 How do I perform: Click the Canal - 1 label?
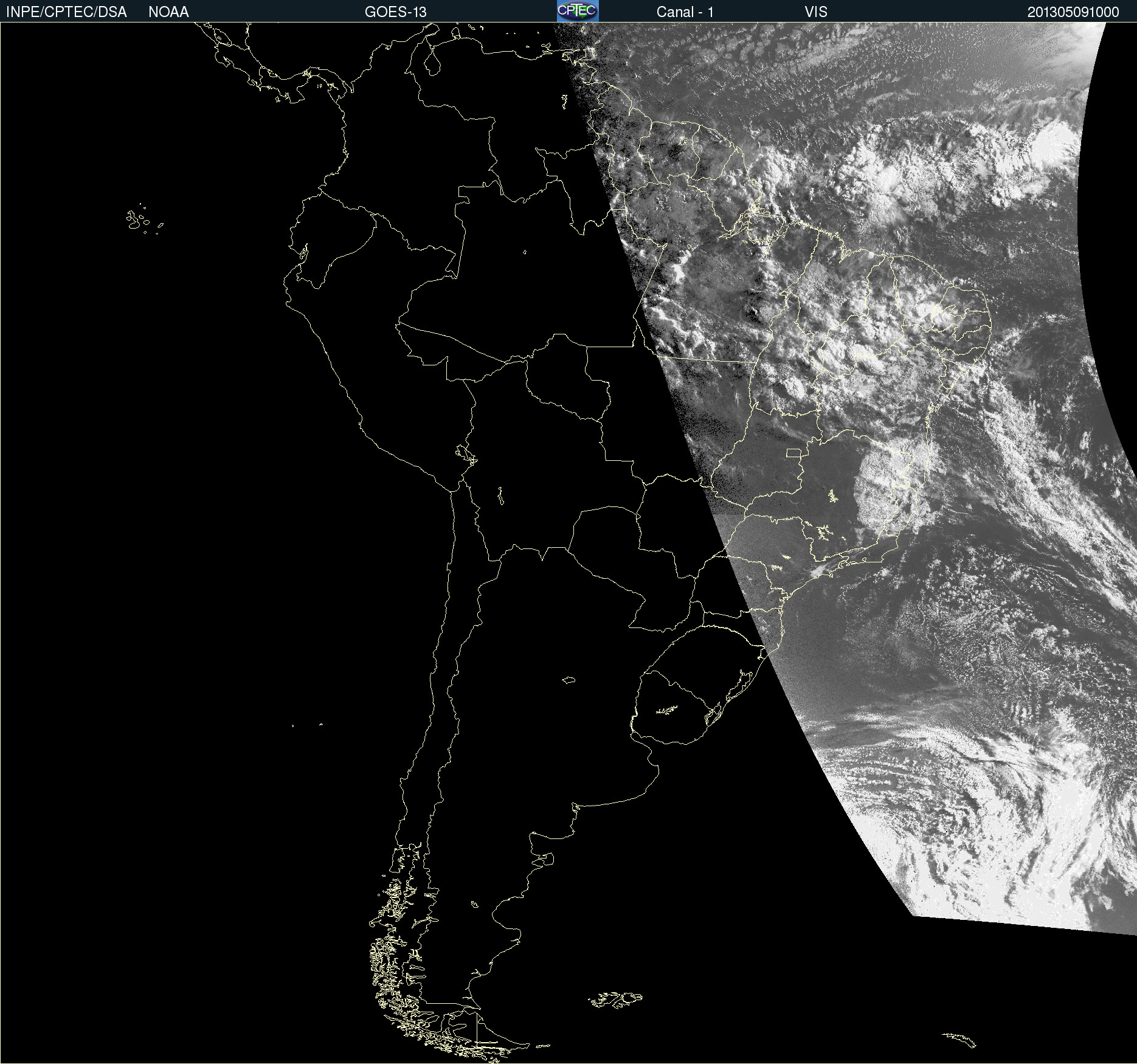pyautogui.click(x=685, y=12)
